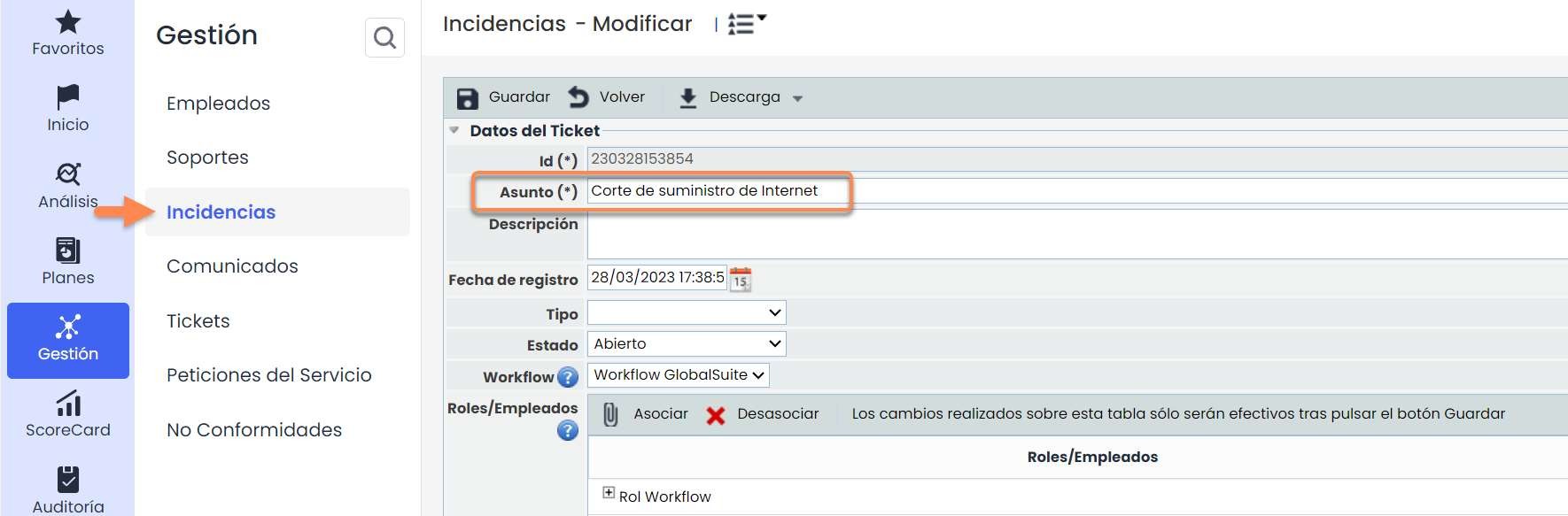Go to Favoritos in the sidebar

pos(68,32)
